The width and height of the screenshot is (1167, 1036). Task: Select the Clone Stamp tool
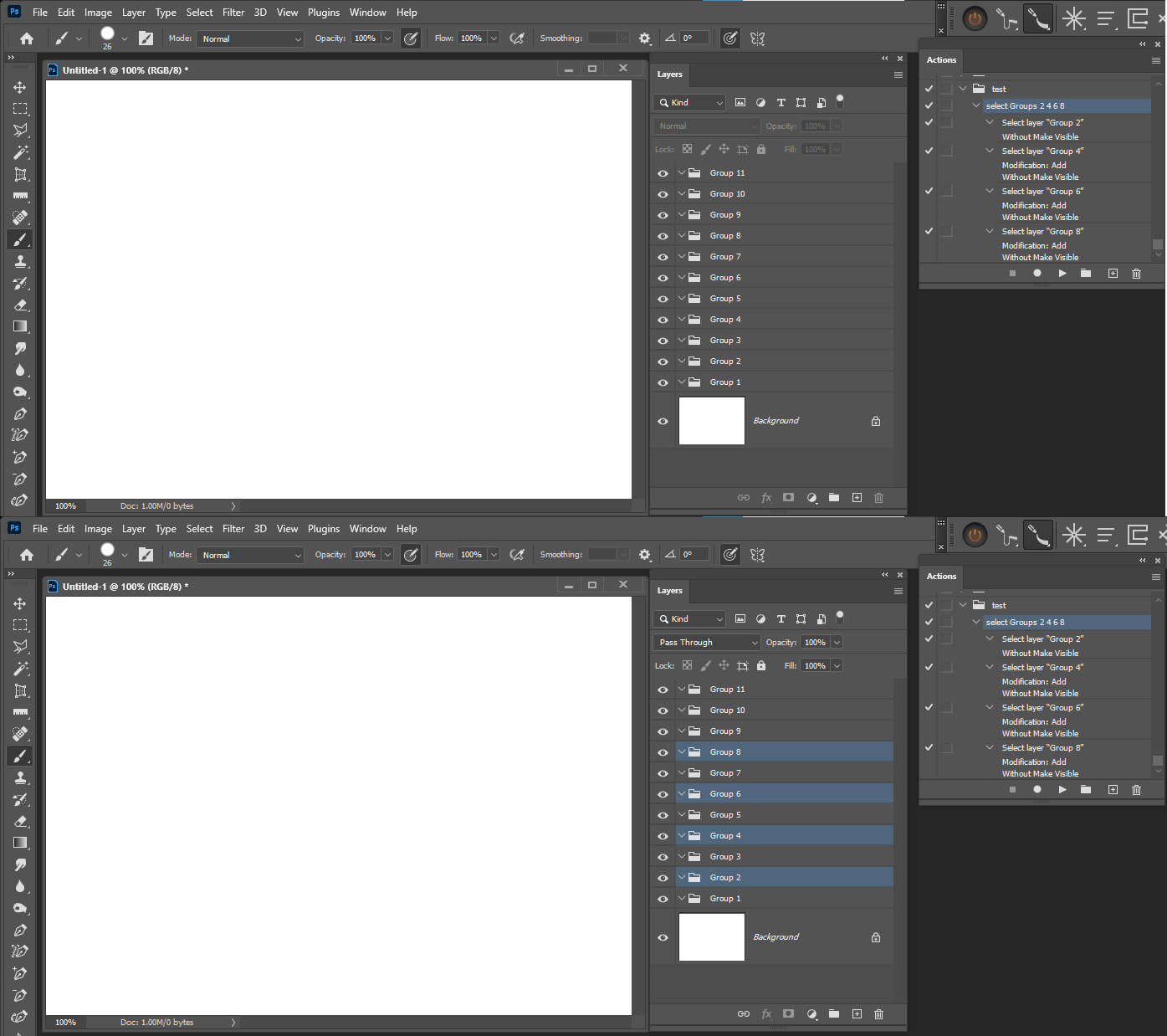[20, 261]
